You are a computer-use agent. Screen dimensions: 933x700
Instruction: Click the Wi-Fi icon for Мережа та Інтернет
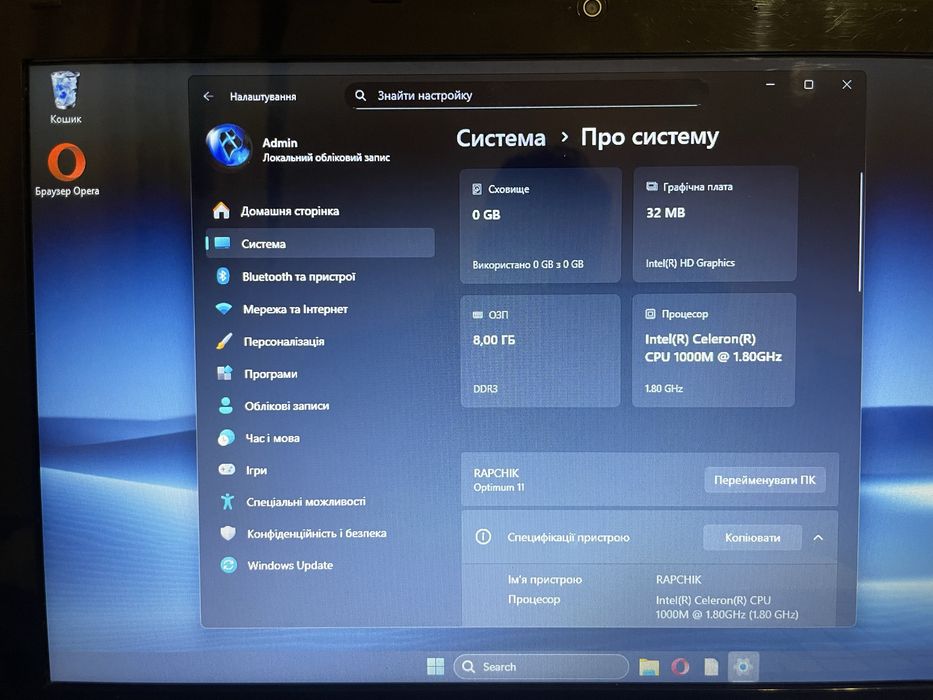223,309
